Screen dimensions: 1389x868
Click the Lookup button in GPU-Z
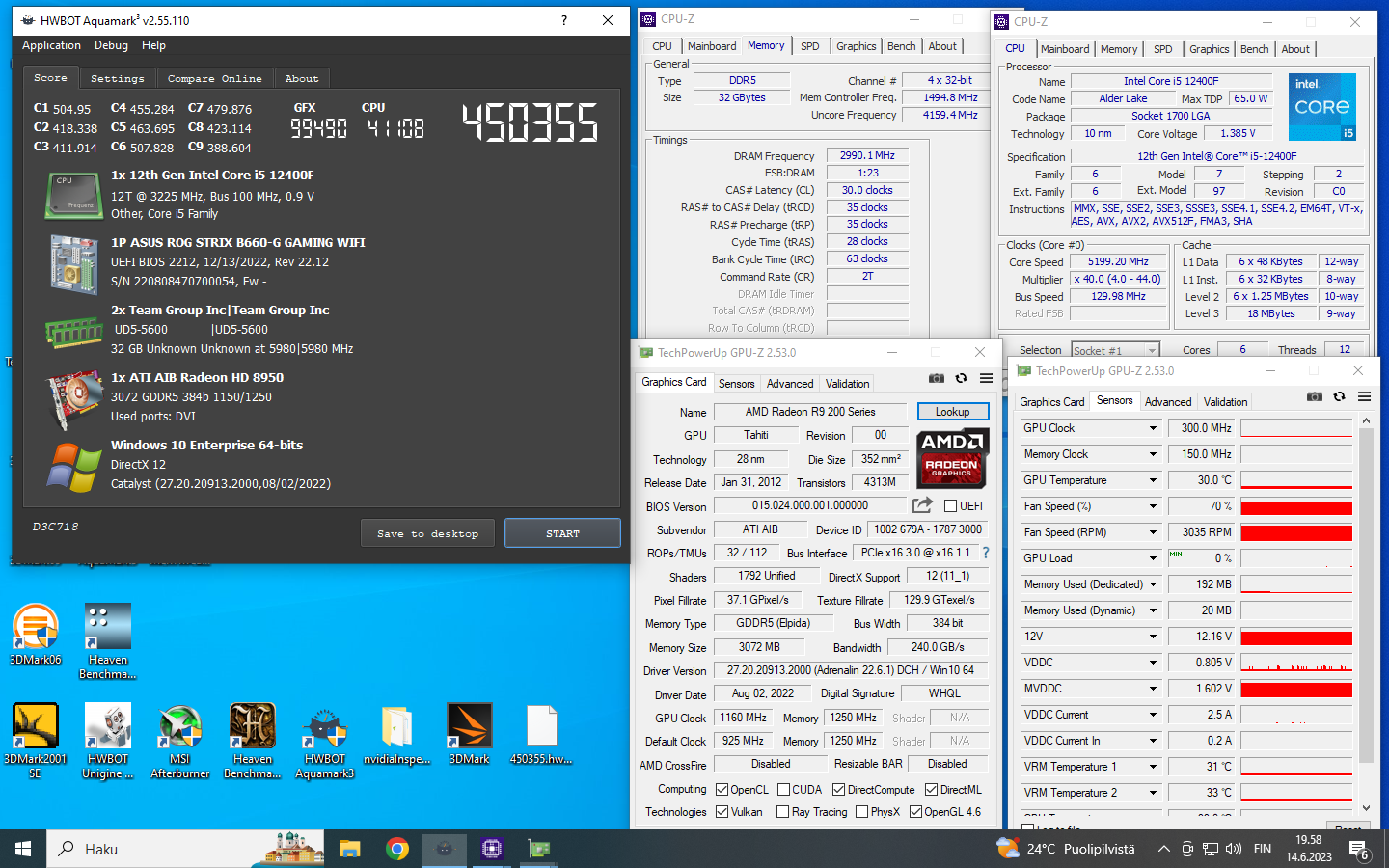pyautogui.click(x=952, y=412)
